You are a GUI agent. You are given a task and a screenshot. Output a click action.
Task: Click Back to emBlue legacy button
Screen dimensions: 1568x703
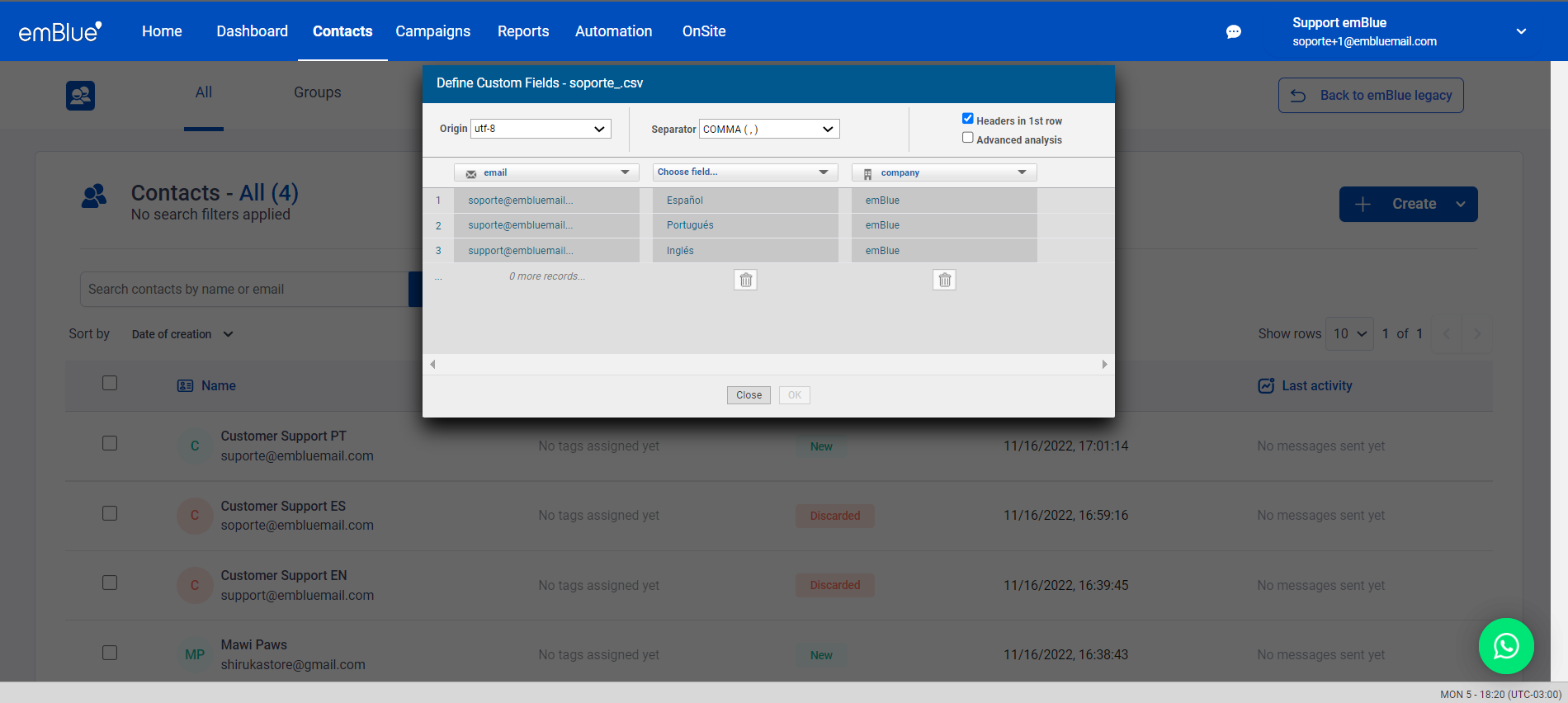(1370, 96)
